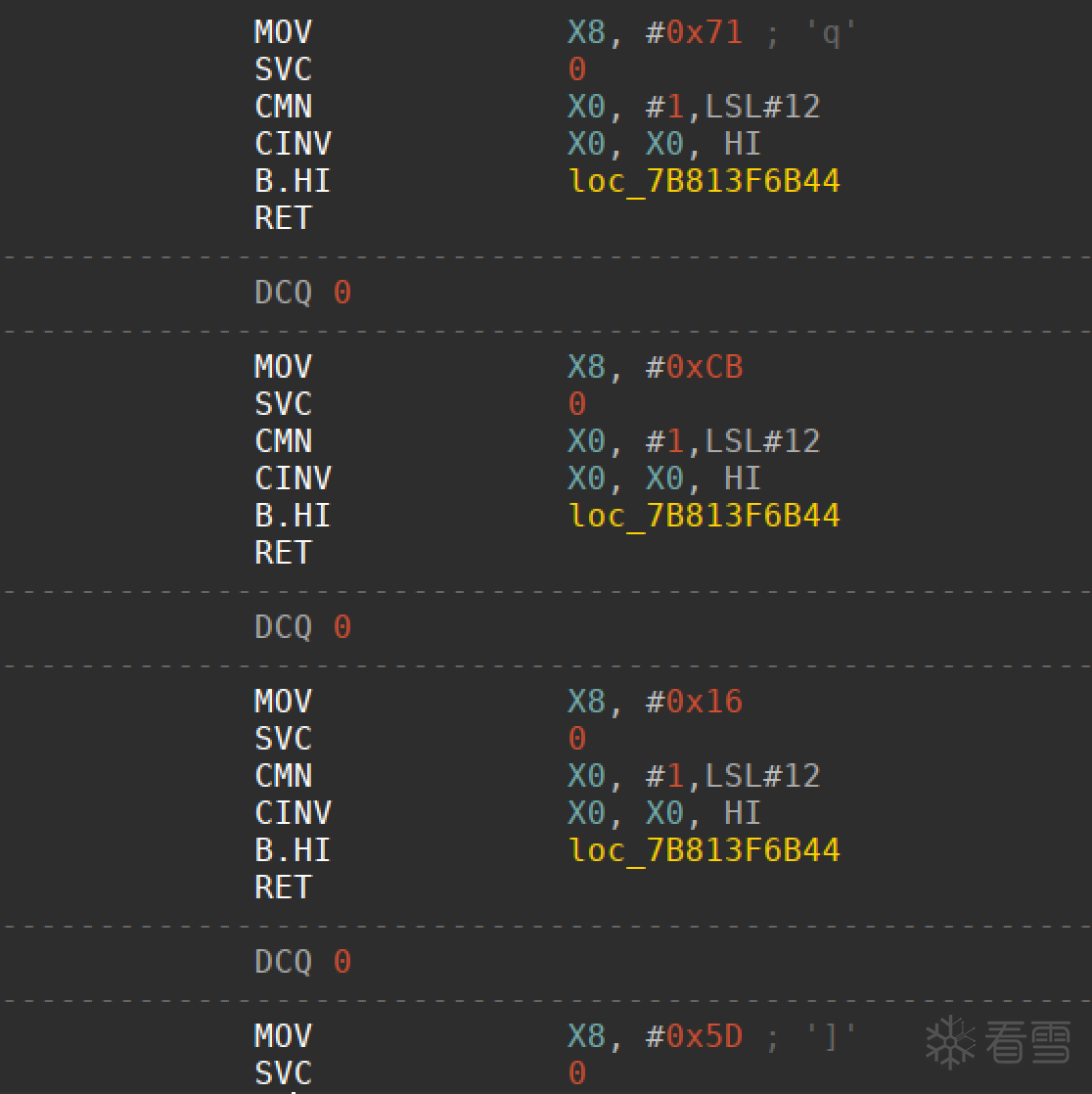Screen dimensions: 1092x1094
Task: Click SVC mnemonic directly under MOV X8, #0x5D
Action: tap(284, 1073)
